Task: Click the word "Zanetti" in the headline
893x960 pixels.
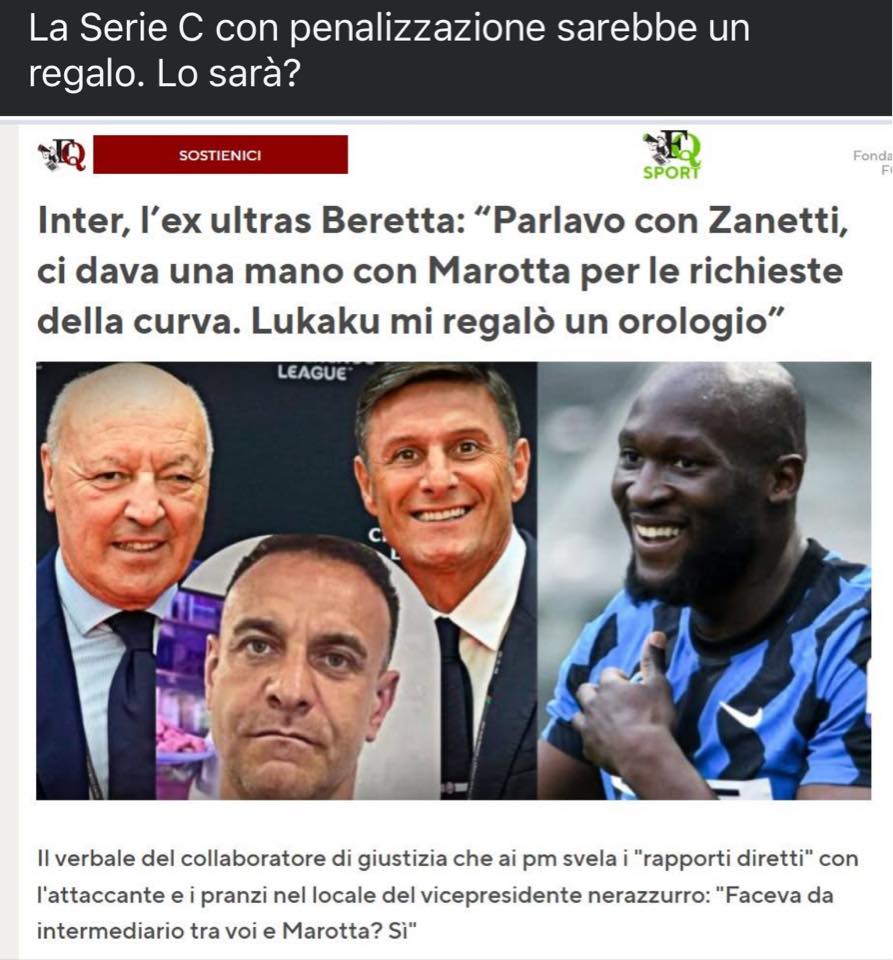Action: point(778,220)
